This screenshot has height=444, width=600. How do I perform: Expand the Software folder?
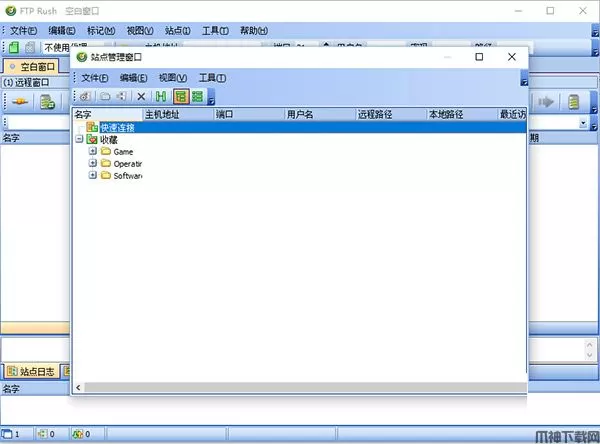(x=92, y=175)
